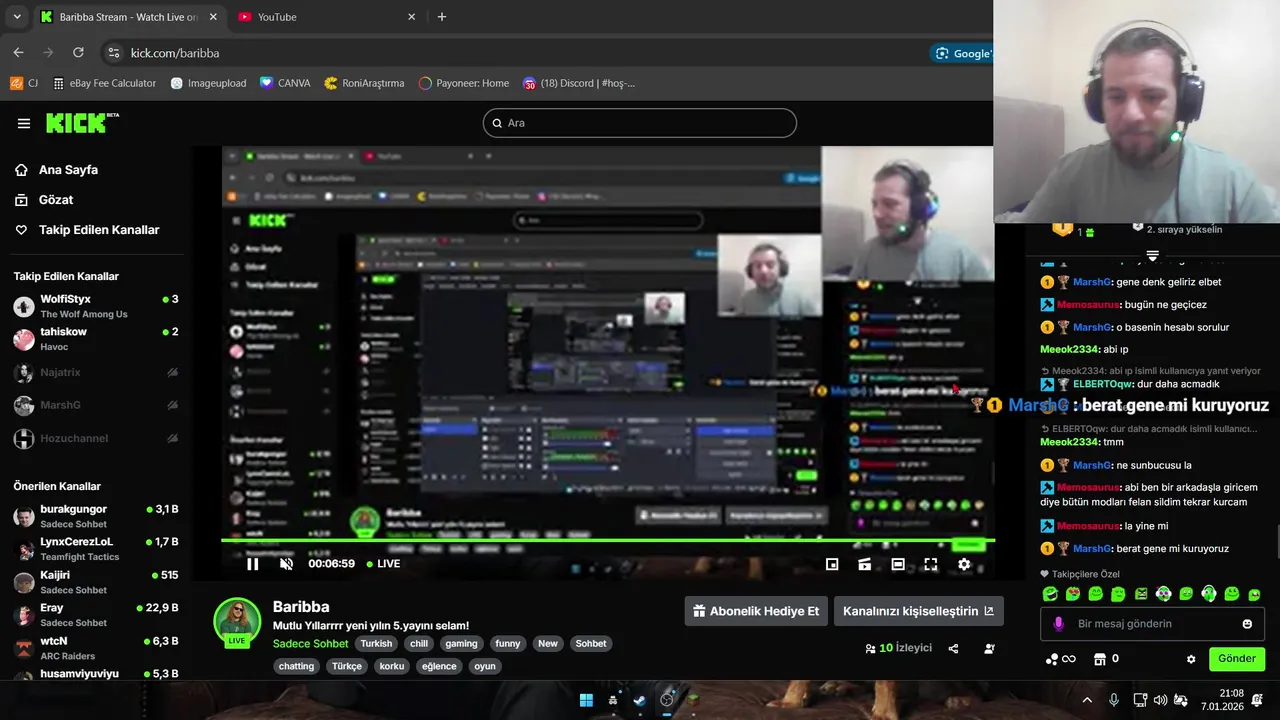The image size is (1280, 720).
Task: Open the CANVA bookmark
Action: click(285, 83)
